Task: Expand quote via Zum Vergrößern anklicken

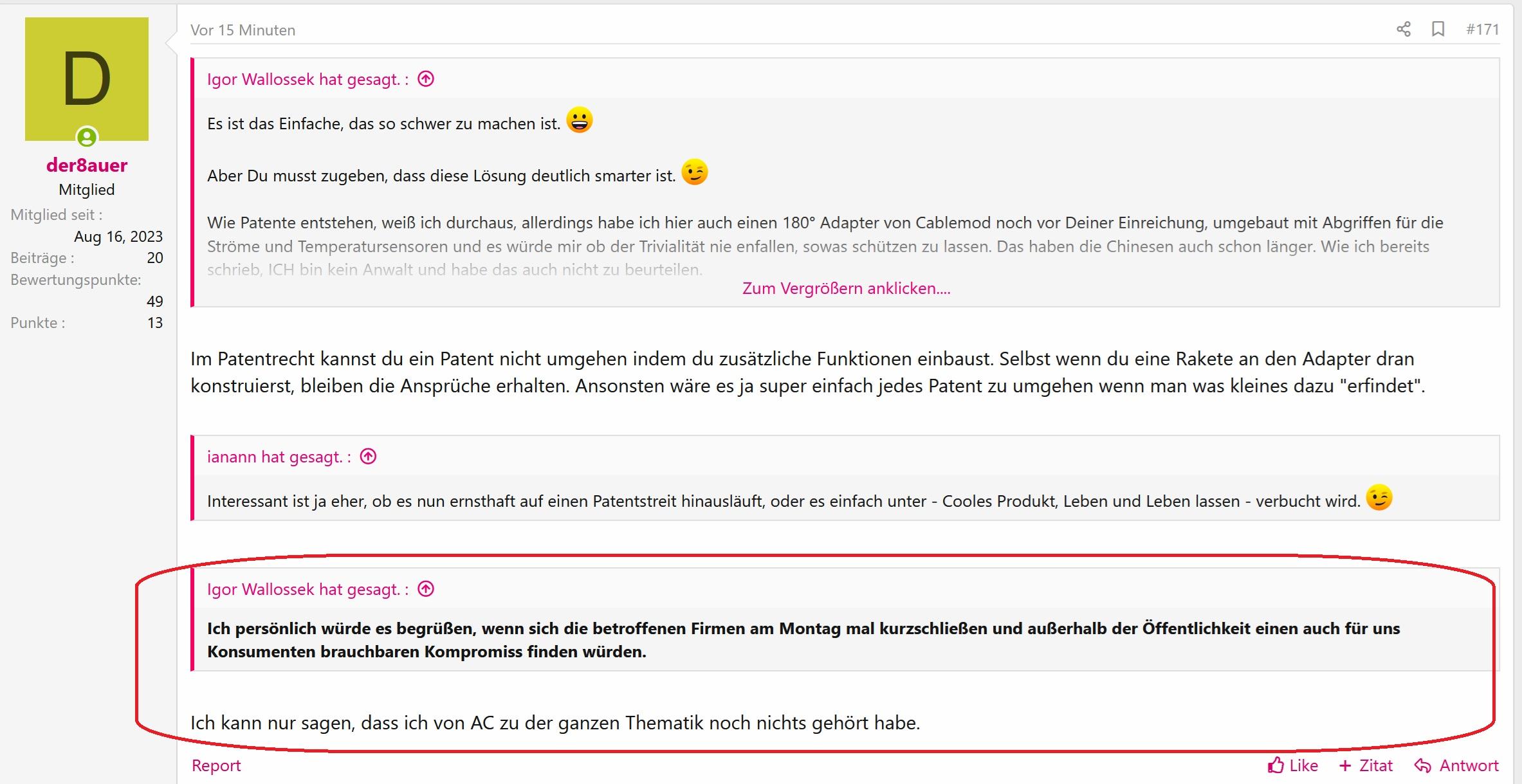Action: coord(846,288)
